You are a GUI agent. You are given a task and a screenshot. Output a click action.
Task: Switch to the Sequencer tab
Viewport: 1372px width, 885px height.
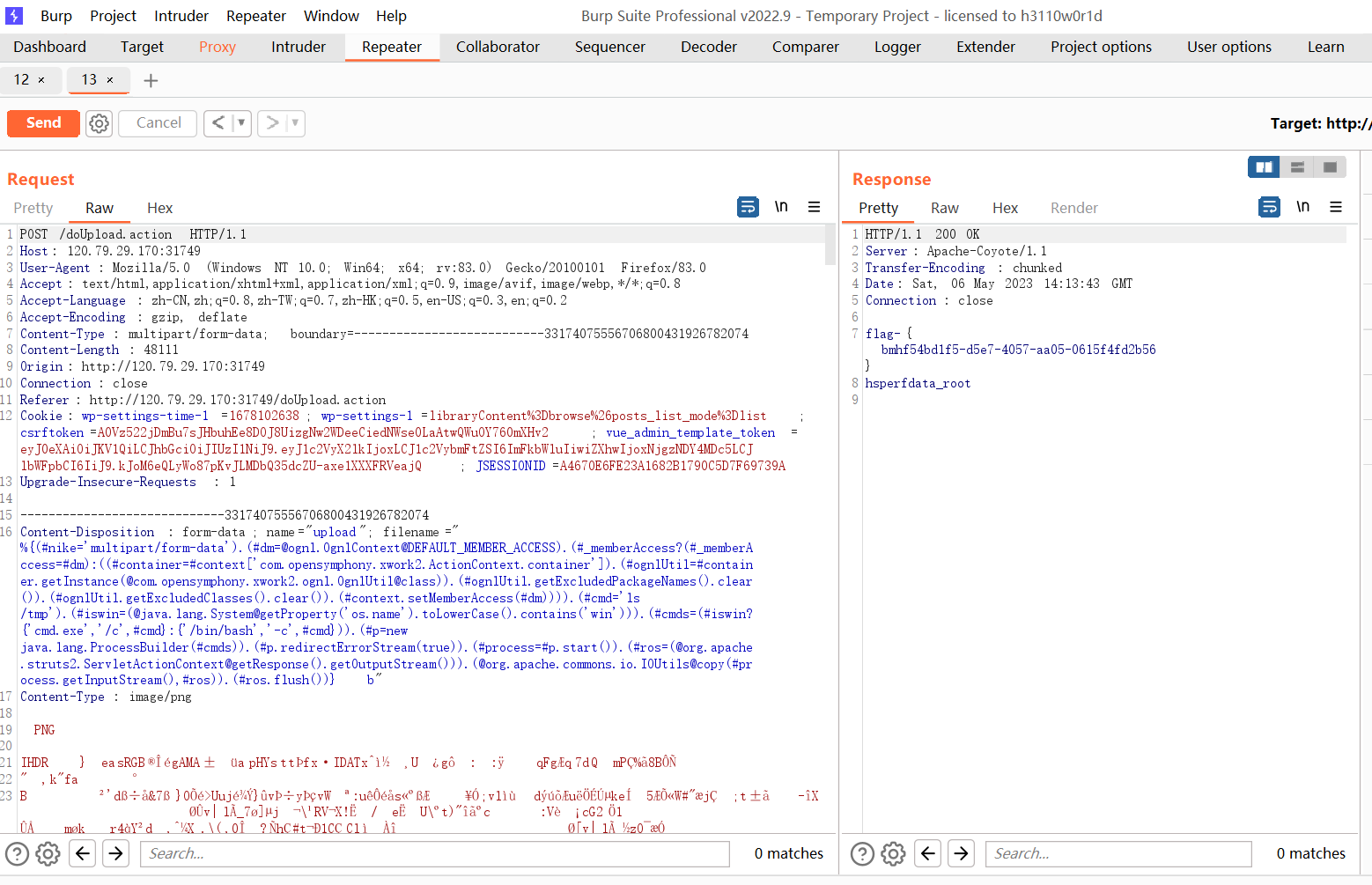click(610, 47)
